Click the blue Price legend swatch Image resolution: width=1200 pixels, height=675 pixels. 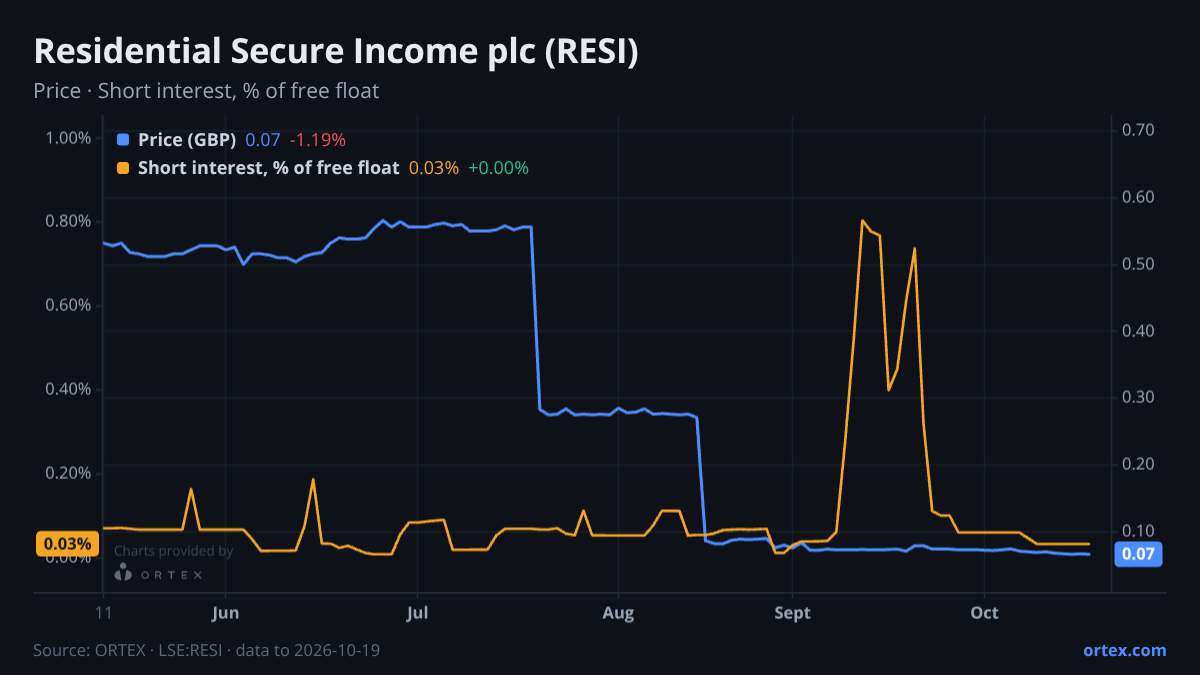(x=123, y=140)
